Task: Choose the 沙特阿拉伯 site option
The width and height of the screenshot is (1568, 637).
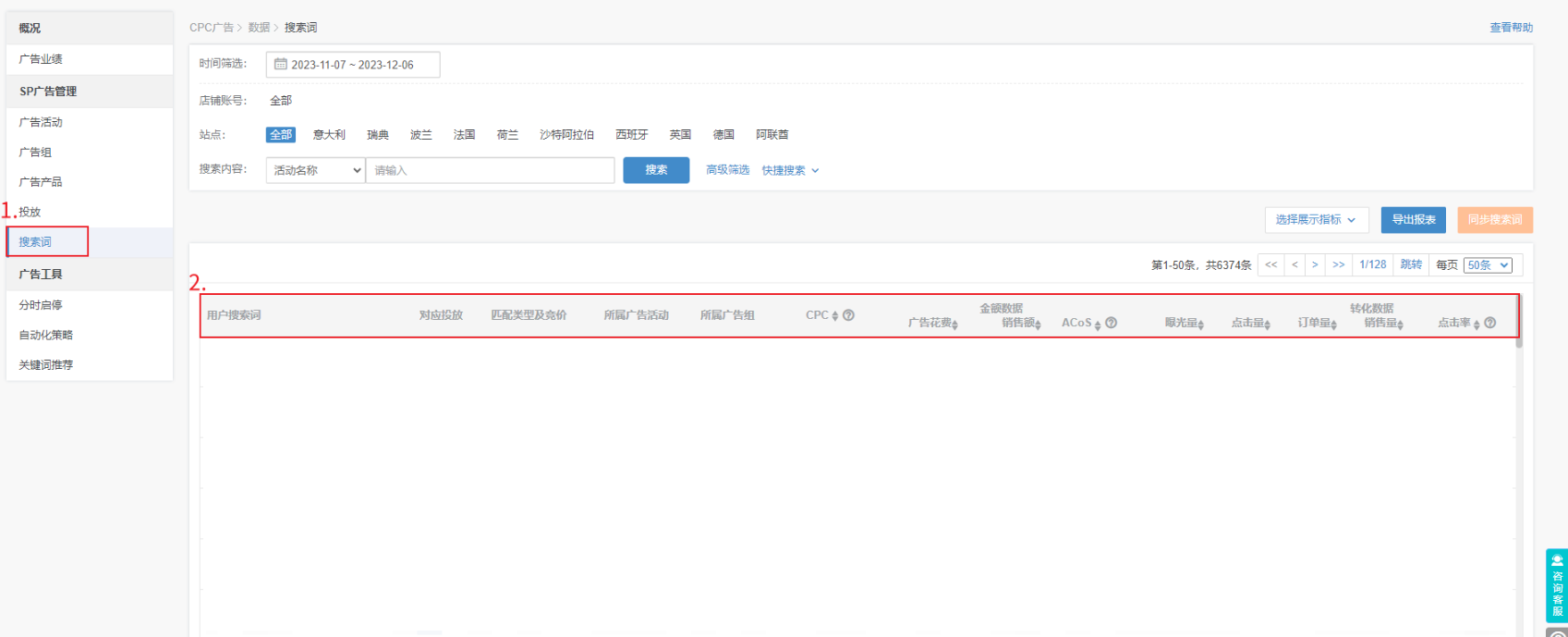Action: 566,135
